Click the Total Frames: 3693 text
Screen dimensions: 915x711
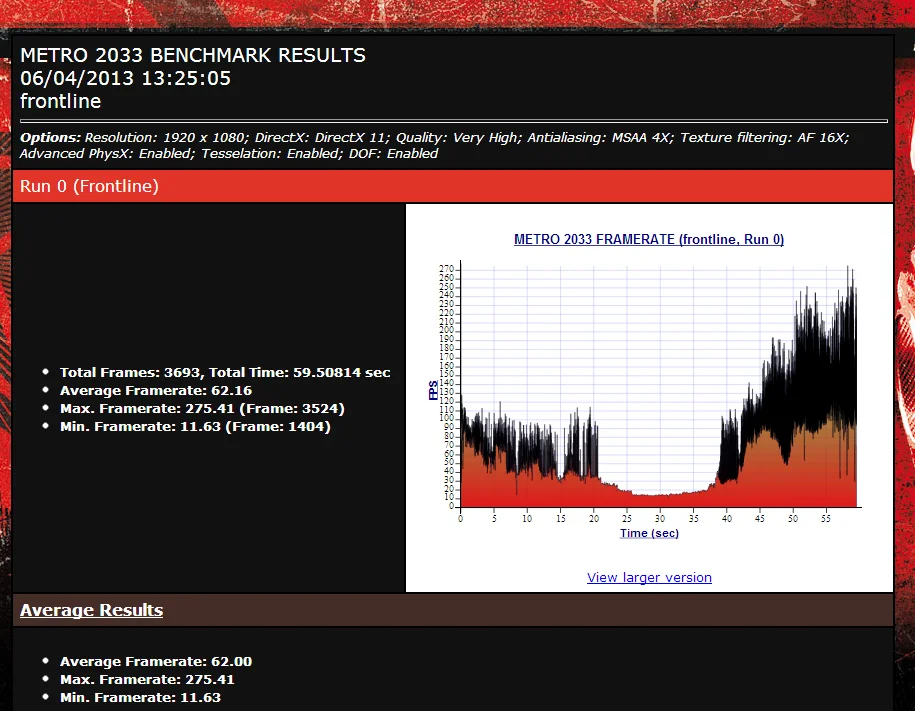131,372
